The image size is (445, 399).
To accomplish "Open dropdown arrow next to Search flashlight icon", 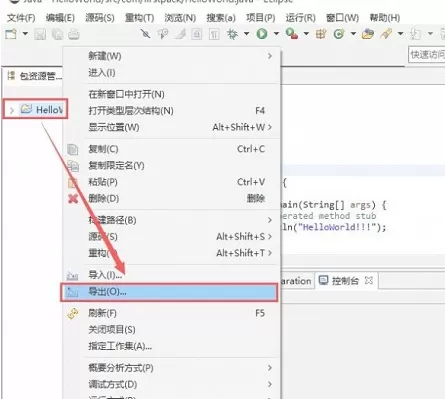I will (x=400, y=34).
